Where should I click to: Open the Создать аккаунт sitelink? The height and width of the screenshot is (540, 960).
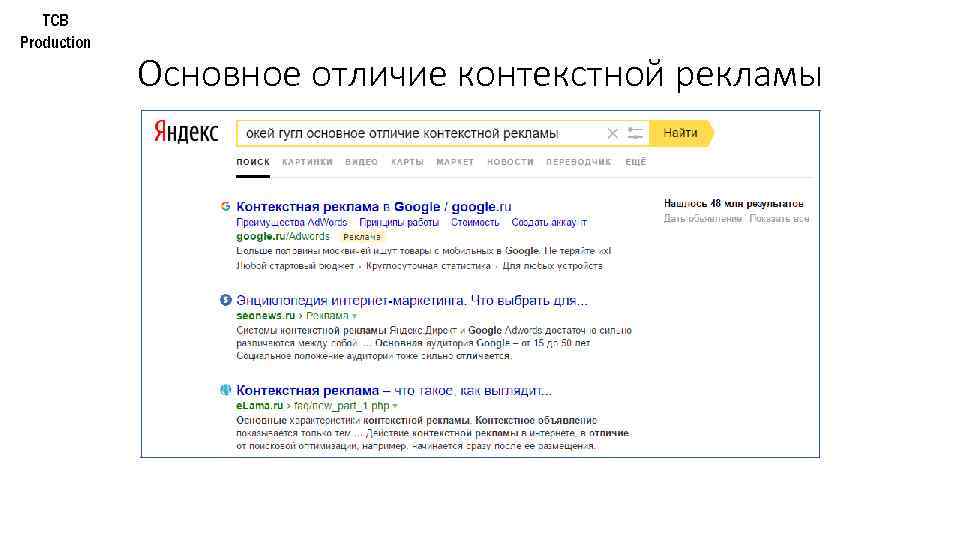549,222
